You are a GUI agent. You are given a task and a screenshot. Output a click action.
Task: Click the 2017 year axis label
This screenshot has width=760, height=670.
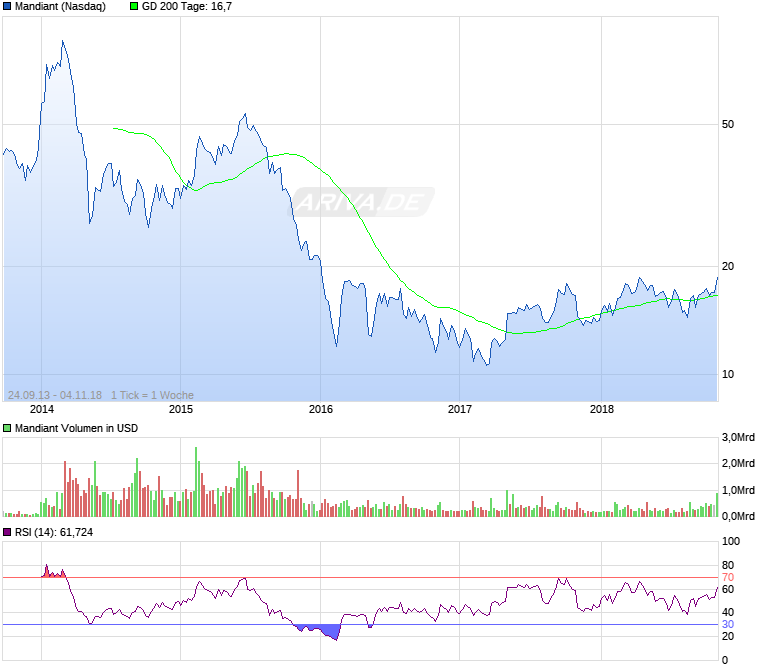coord(459,409)
